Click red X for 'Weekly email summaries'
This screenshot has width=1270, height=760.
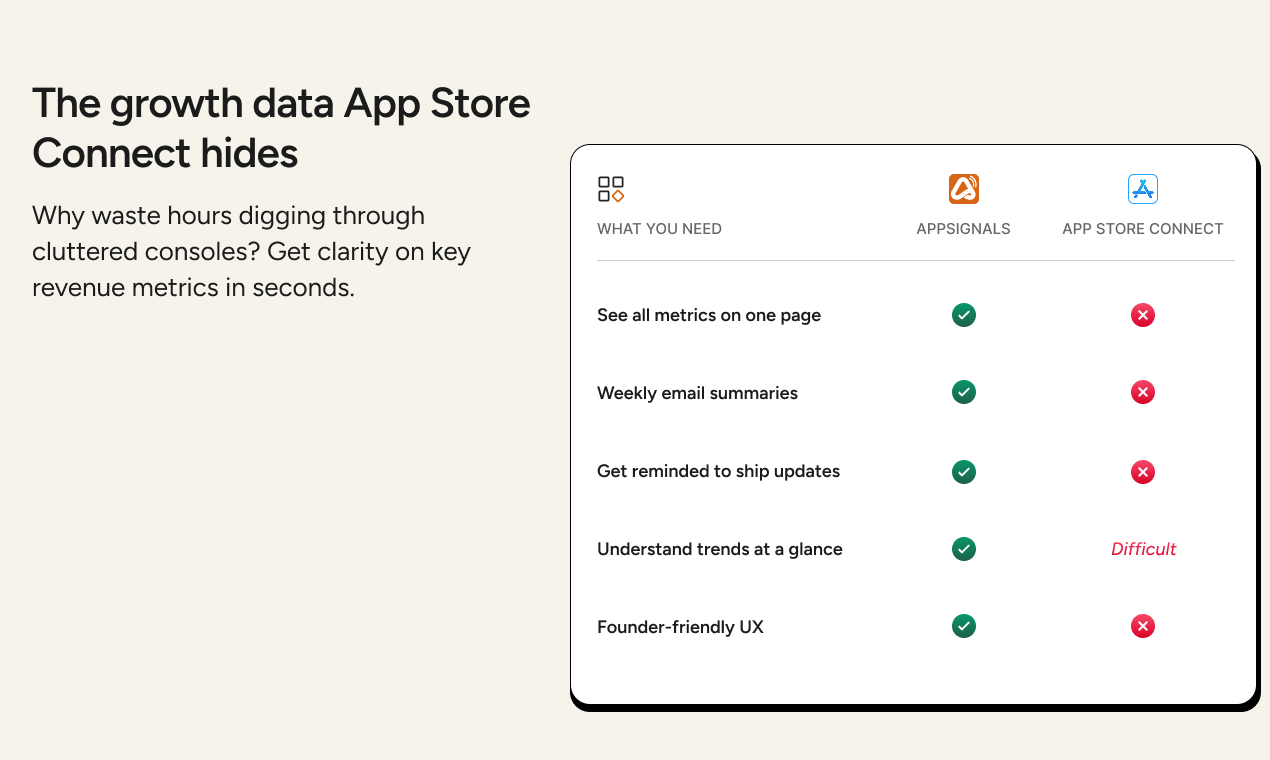click(1143, 392)
